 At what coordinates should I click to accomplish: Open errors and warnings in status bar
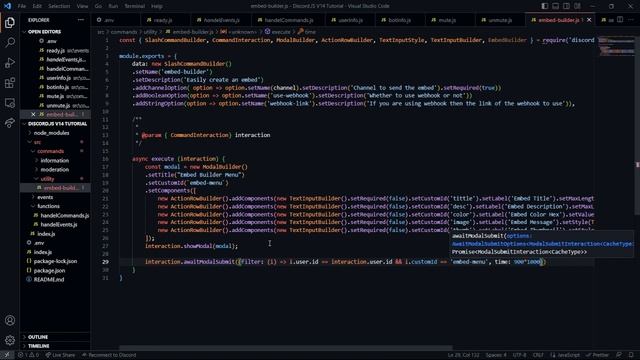28,355
